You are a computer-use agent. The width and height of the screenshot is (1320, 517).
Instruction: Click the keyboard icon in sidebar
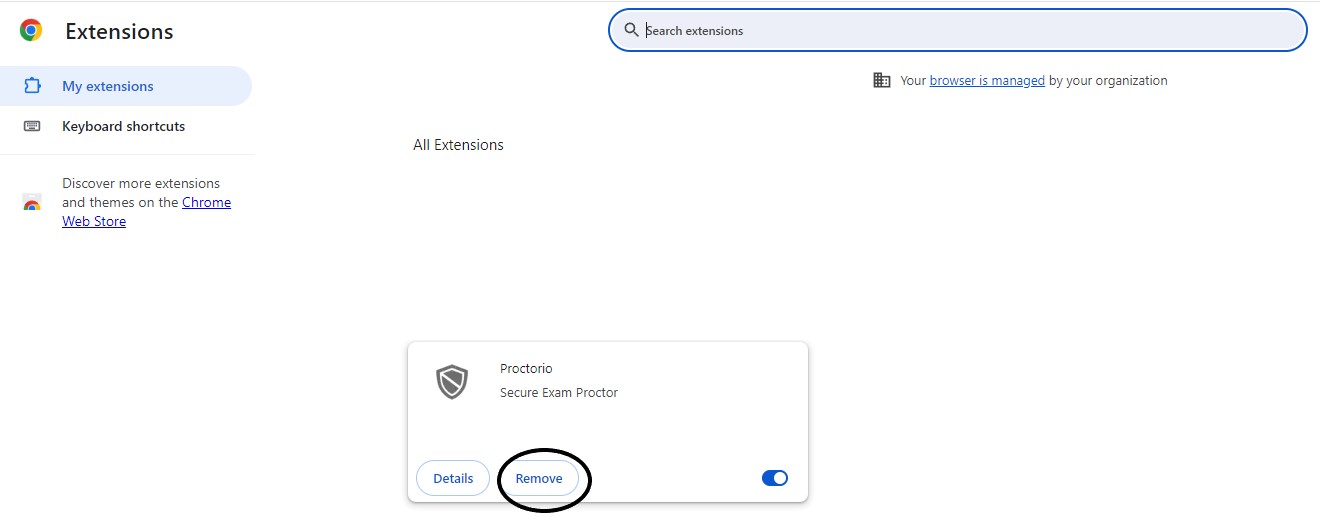click(x=32, y=126)
